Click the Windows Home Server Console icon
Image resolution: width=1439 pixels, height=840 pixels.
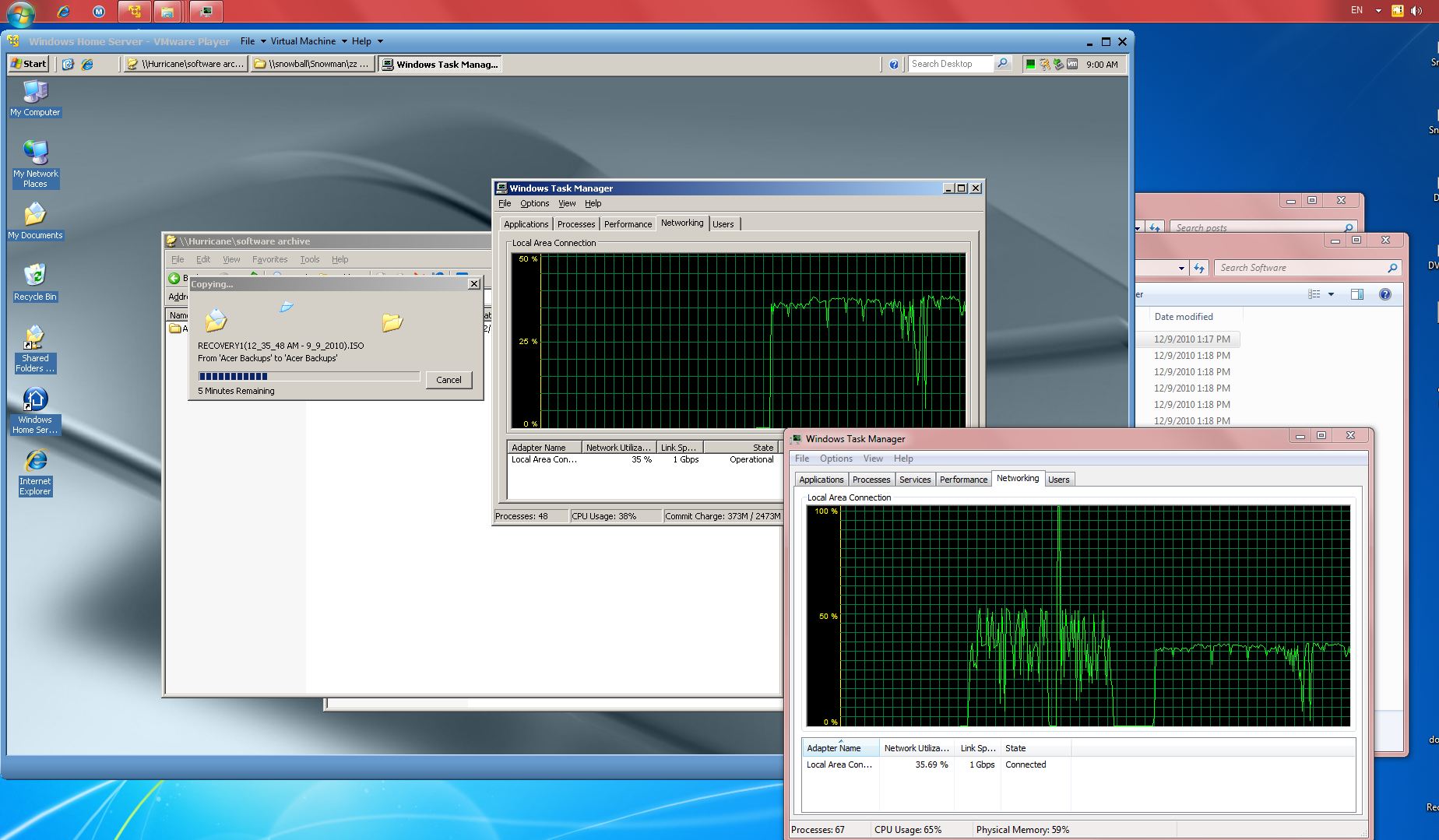click(35, 411)
